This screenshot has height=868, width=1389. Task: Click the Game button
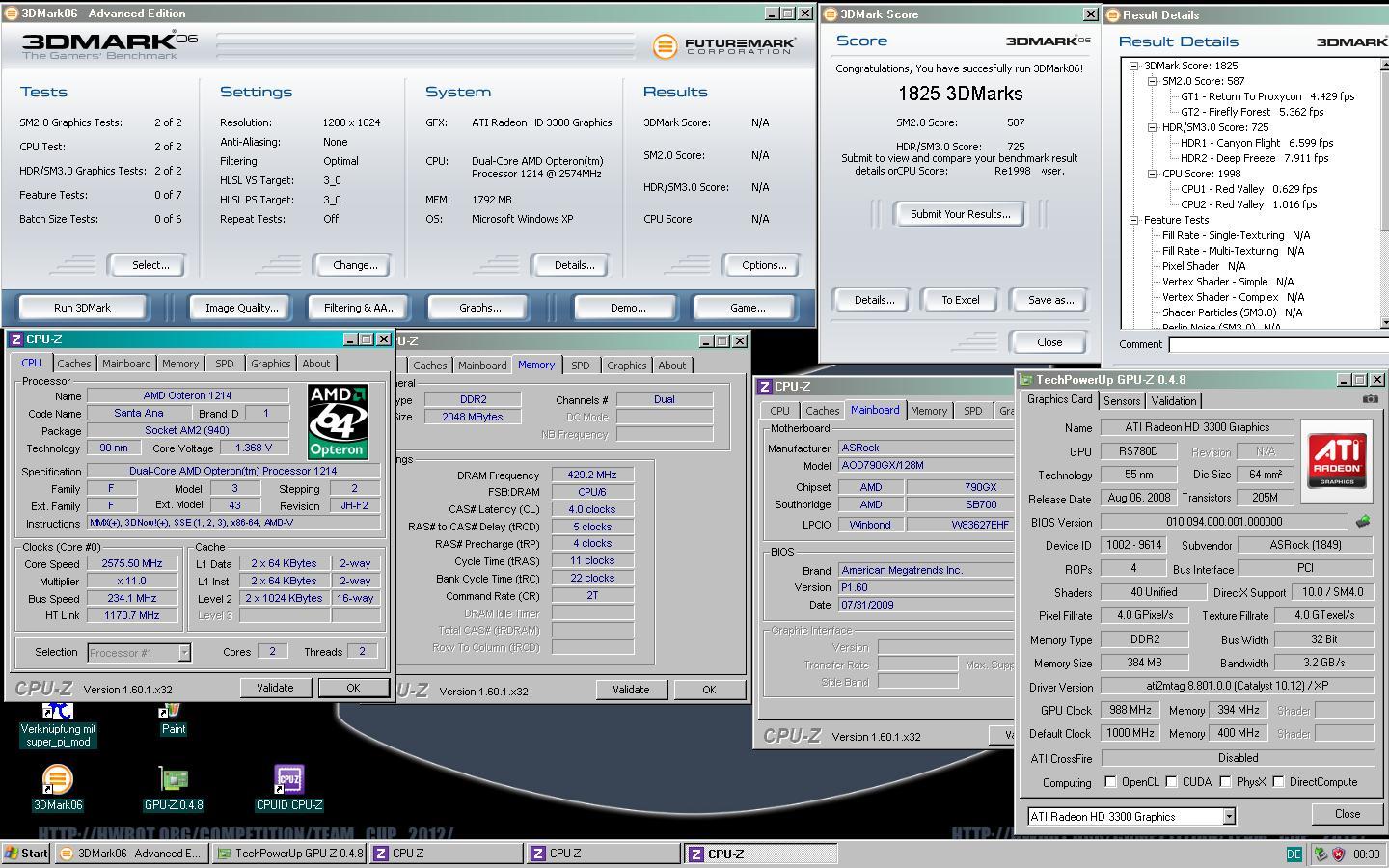coord(748,308)
